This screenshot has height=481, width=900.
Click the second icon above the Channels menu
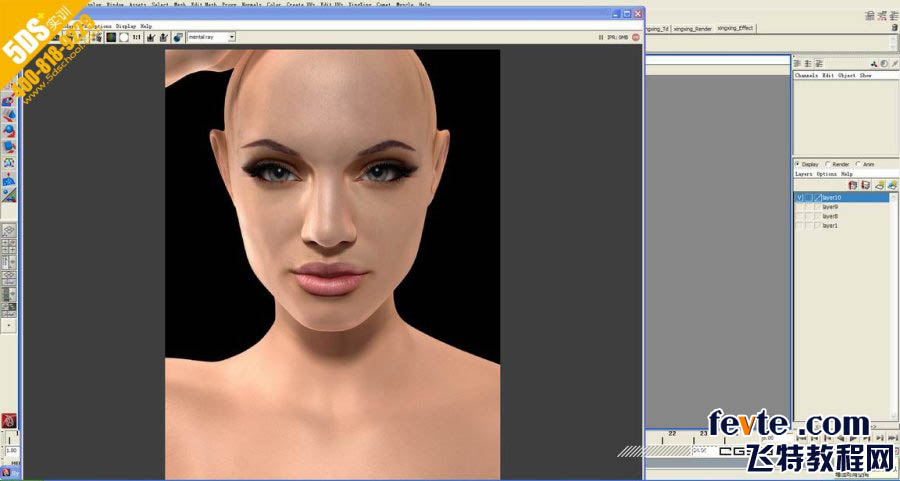coord(808,63)
